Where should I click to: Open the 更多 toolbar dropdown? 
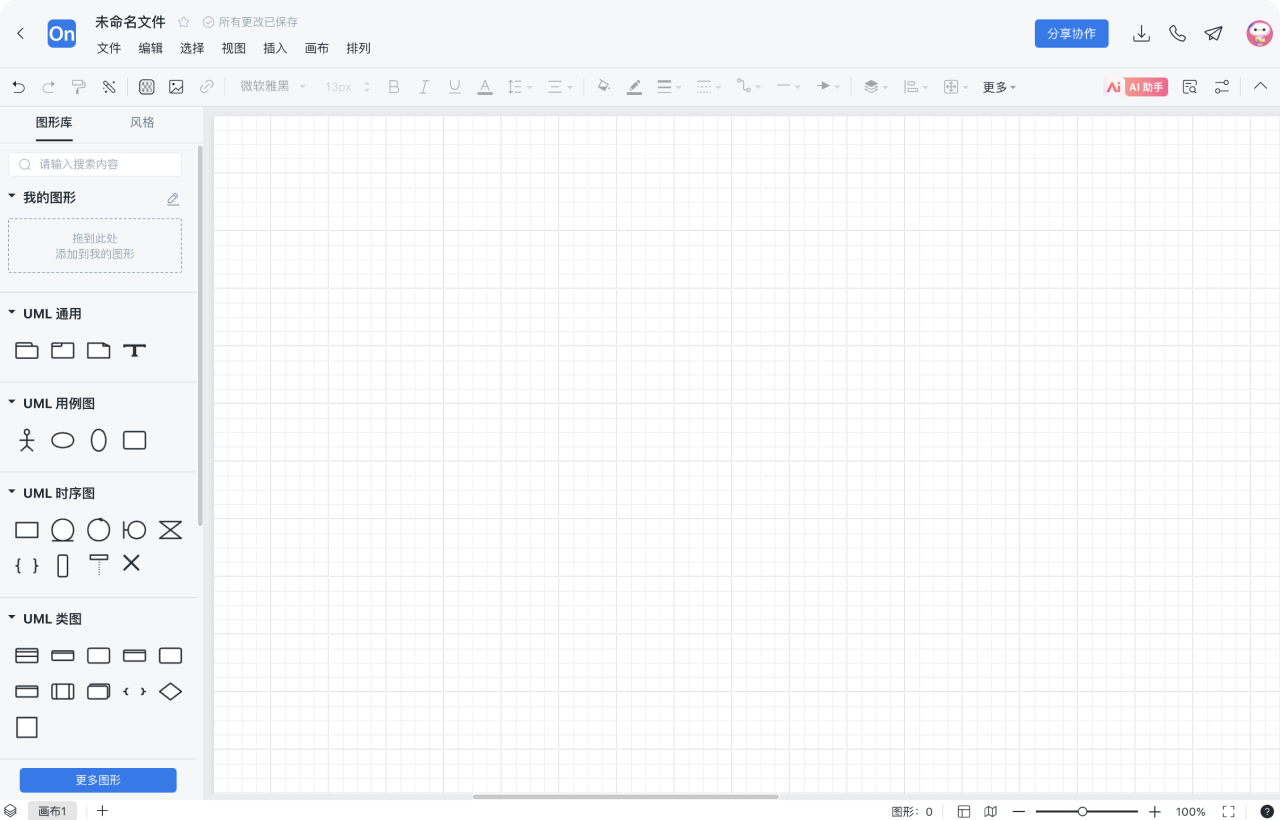tap(998, 87)
